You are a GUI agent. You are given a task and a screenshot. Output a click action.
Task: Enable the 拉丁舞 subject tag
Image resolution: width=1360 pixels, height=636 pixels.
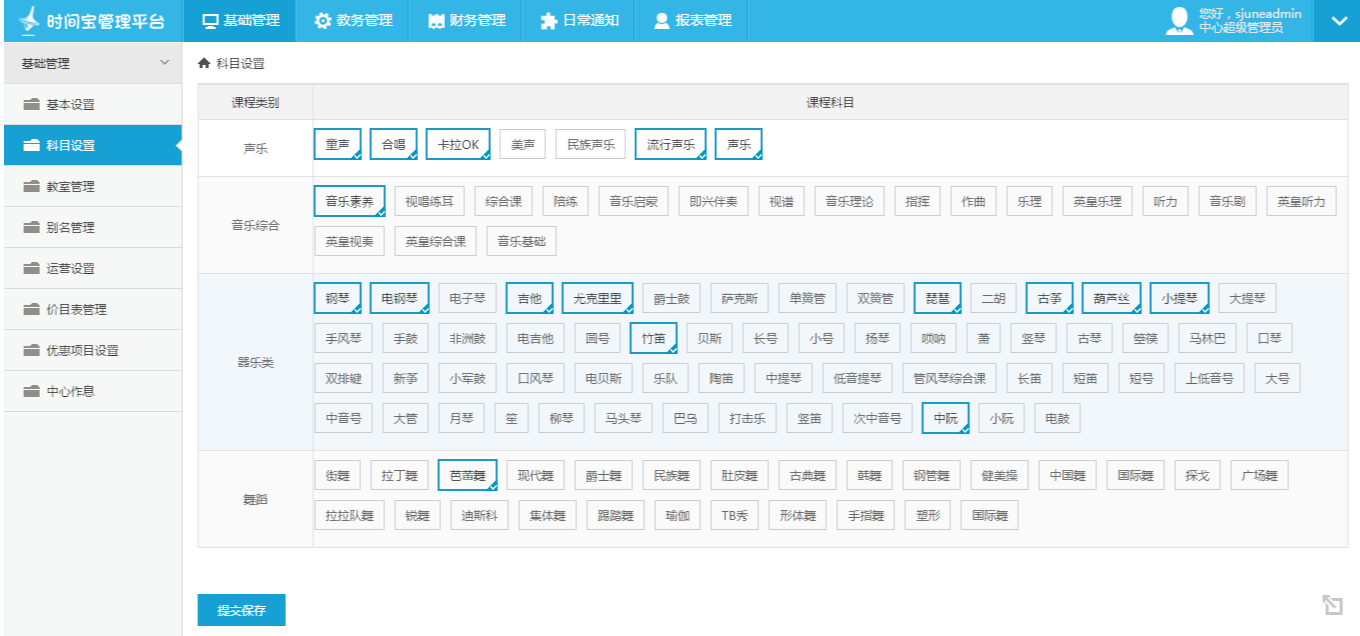tap(400, 475)
